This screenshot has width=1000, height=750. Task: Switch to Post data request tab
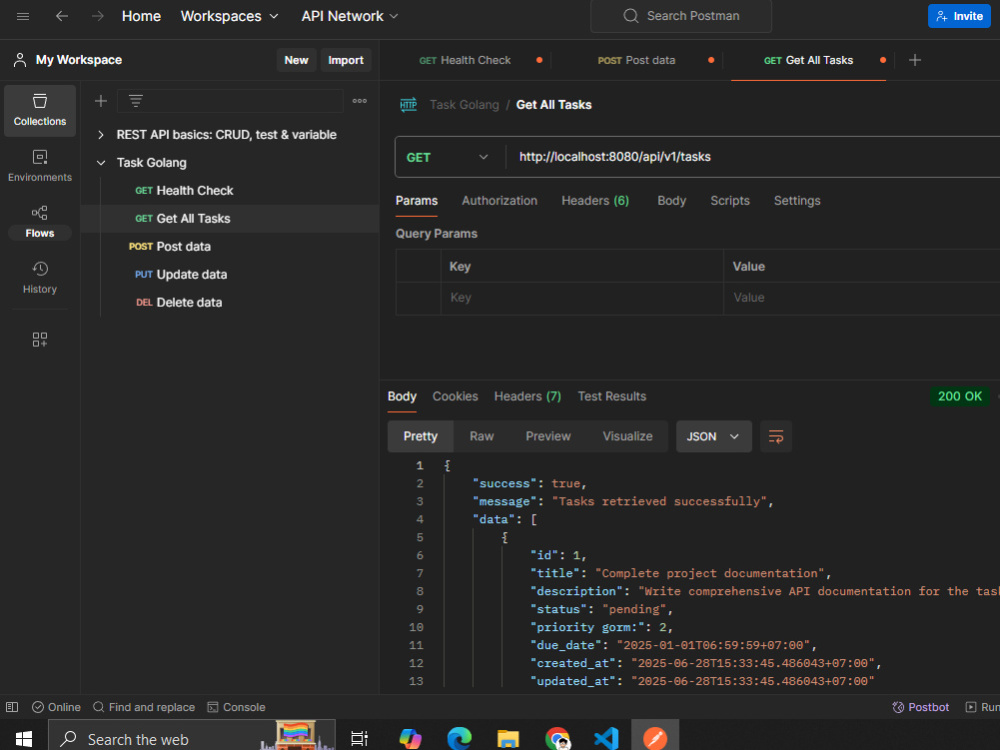coord(636,60)
